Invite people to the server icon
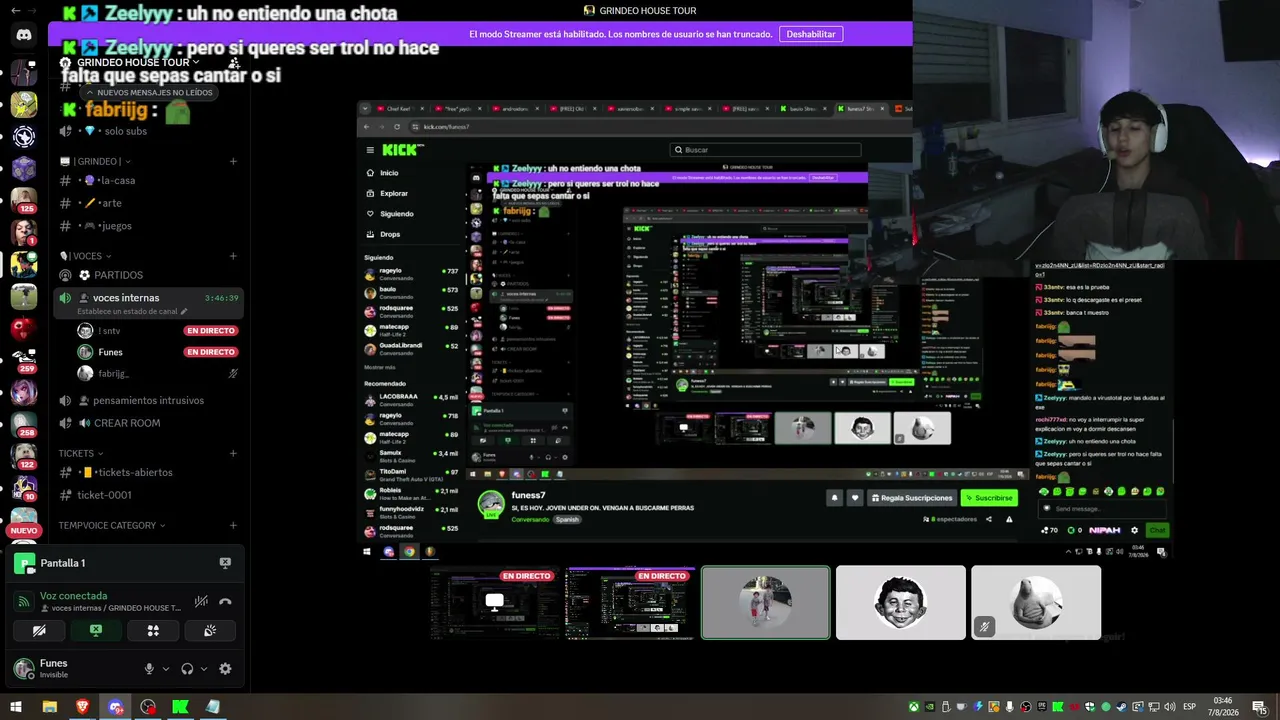 tap(233, 63)
